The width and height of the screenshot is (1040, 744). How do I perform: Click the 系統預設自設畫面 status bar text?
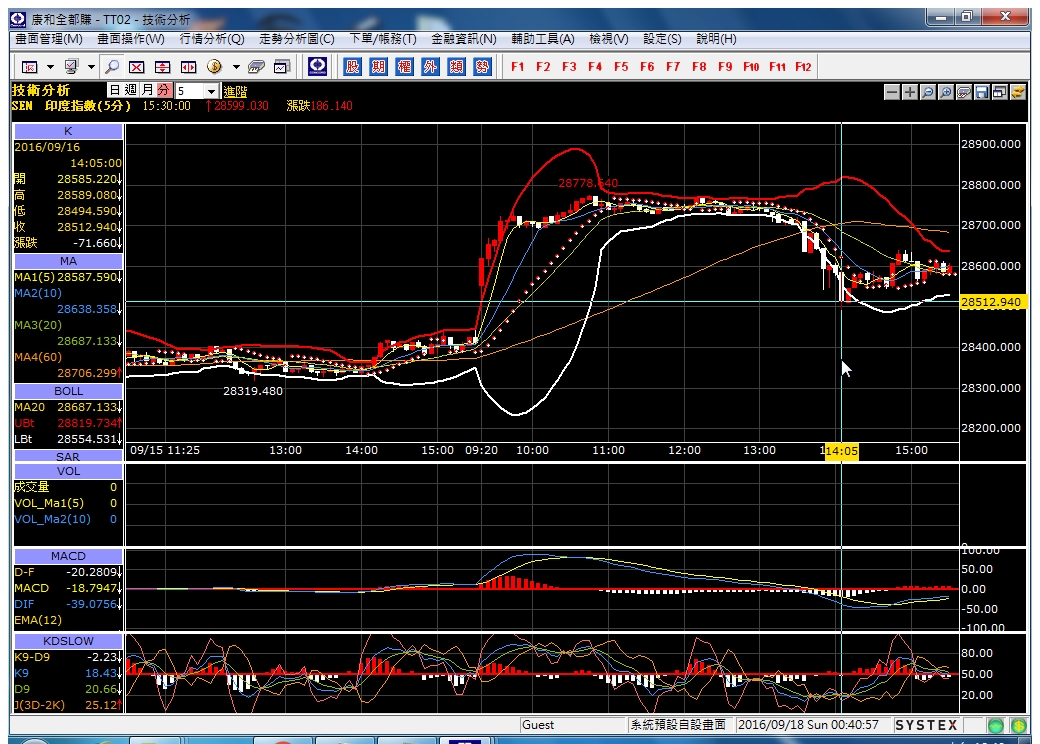678,725
